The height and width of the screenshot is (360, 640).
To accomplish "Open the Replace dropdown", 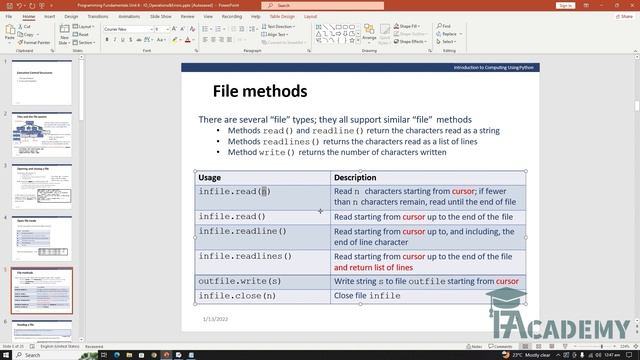I will 449,34.
